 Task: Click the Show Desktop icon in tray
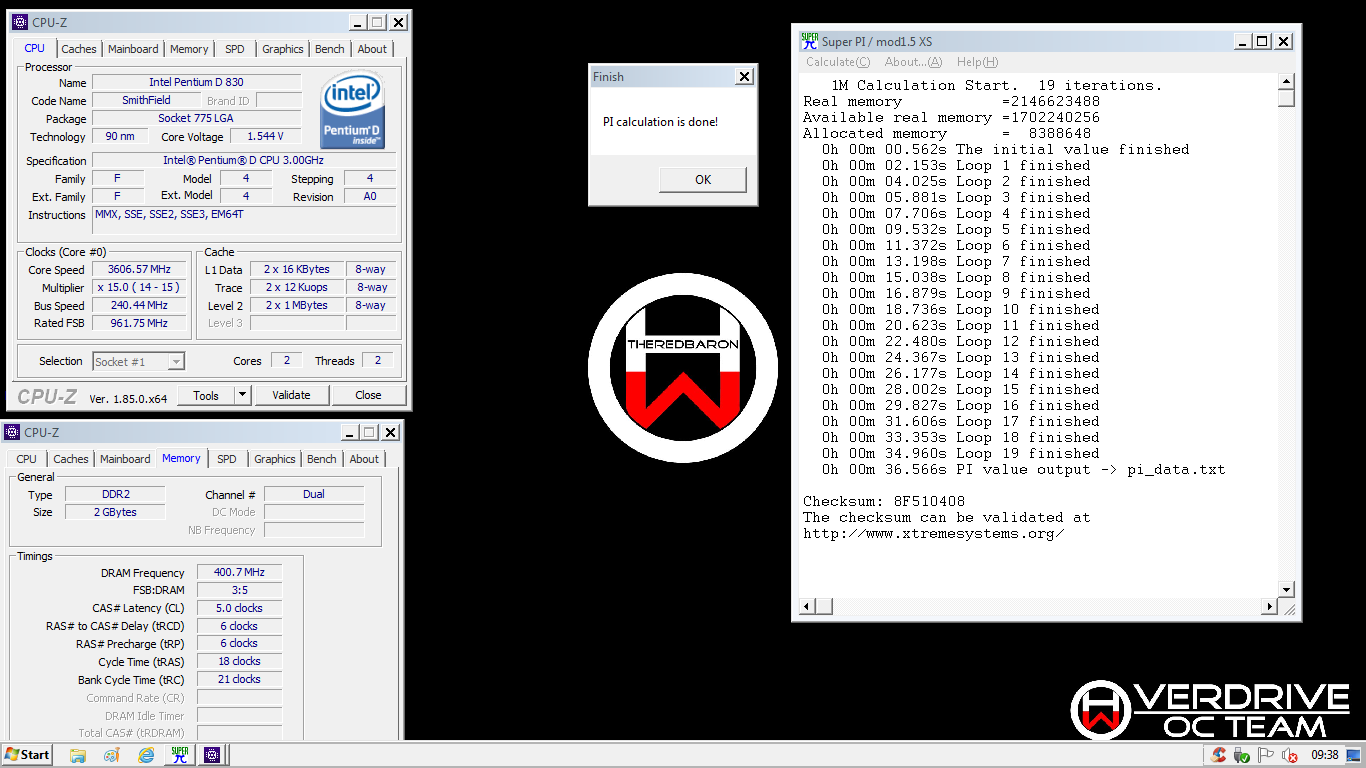tap(1353, 755)
